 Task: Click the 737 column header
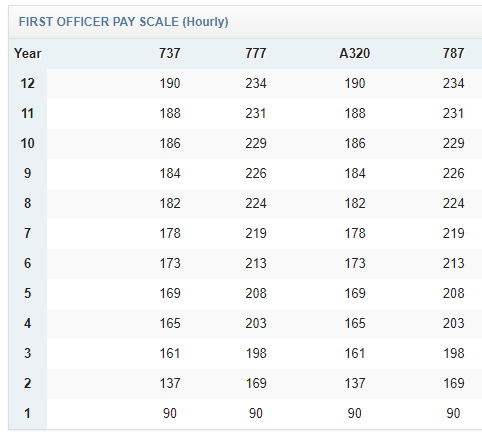(170, 53)
